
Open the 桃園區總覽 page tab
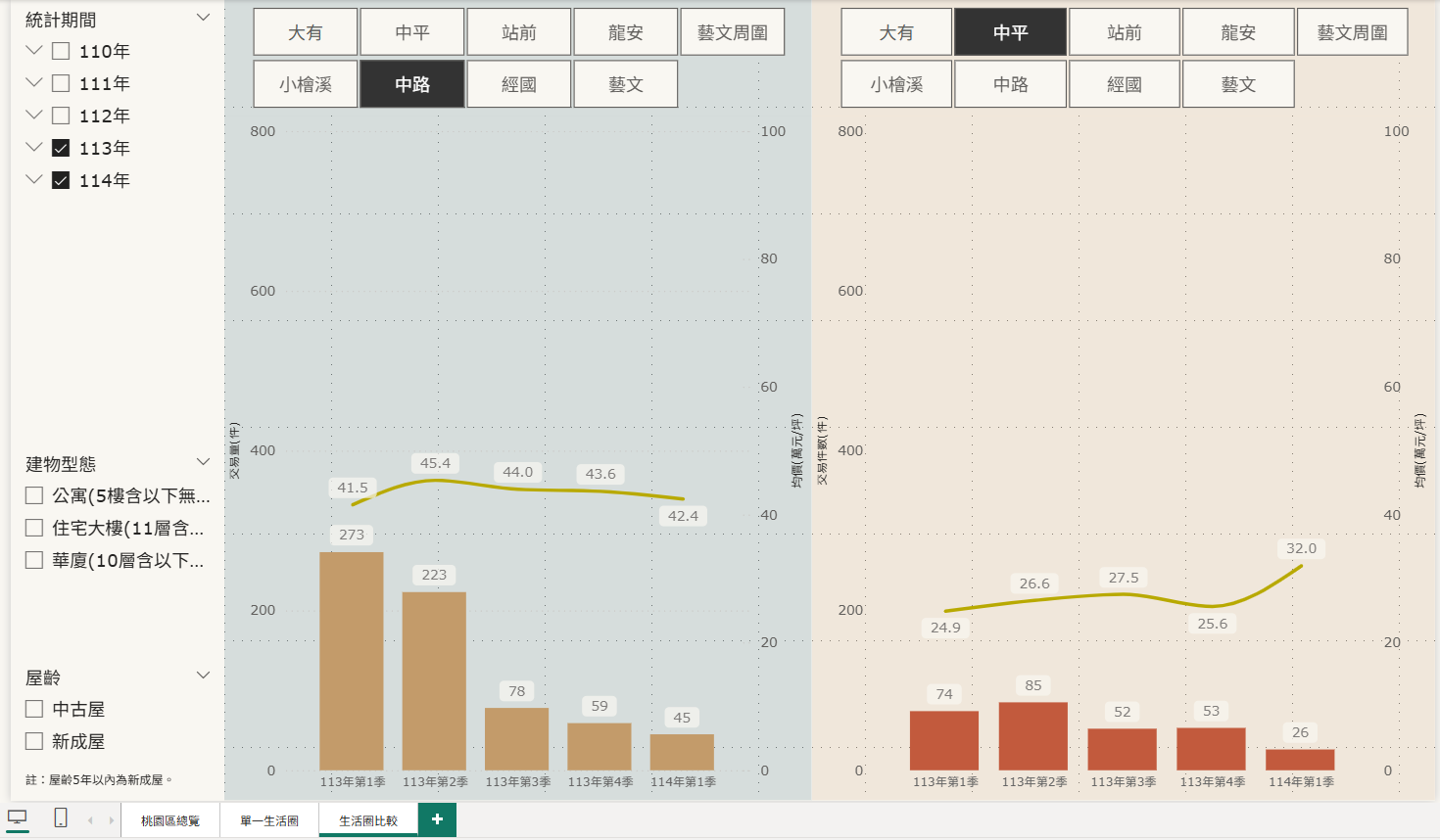click(170, 820)
